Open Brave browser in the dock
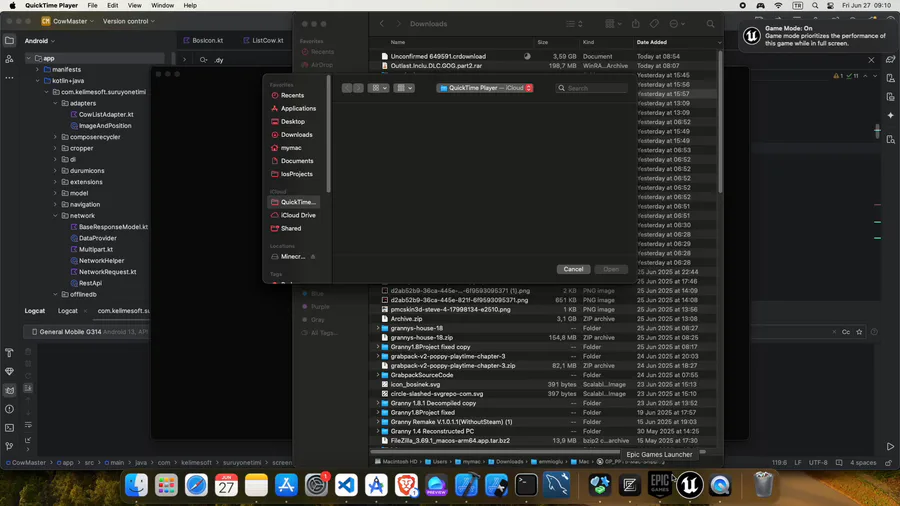This screenshot has height=506, width=900. (x=406, y=485)
